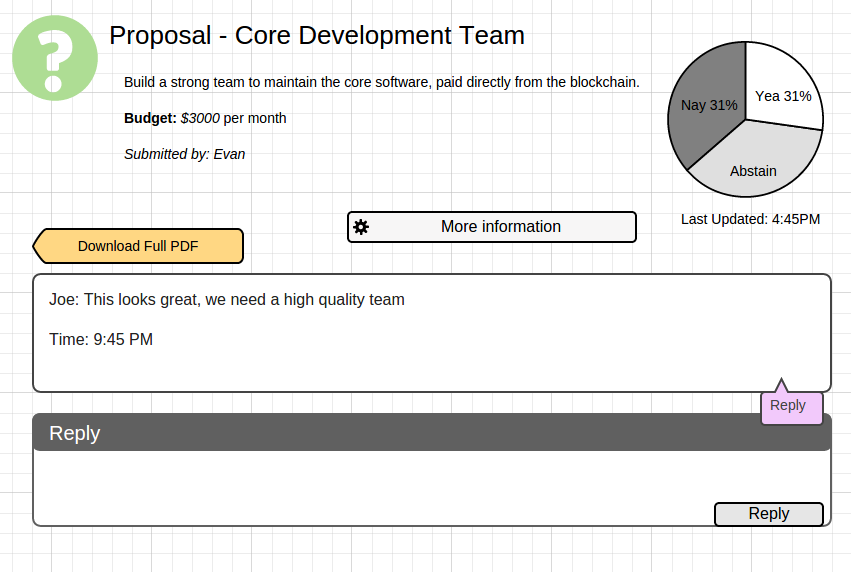Click the green question mark icon

[x=55, y=58]
